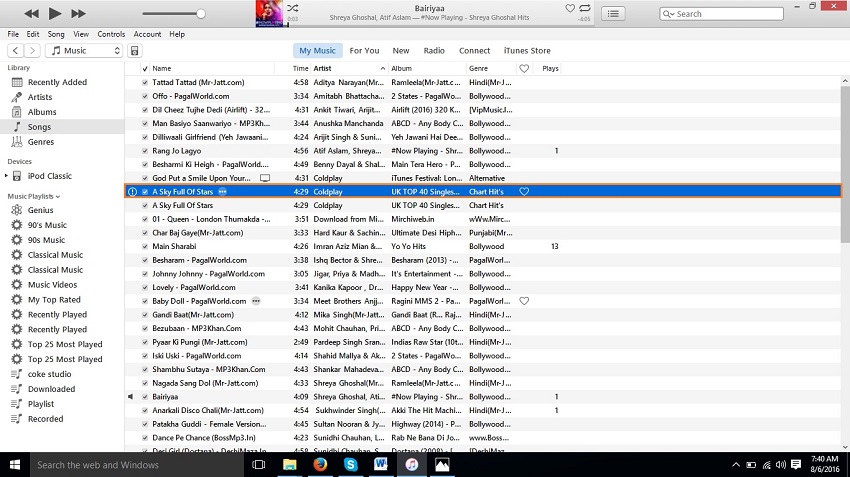Open the iPod Classic device
The height and width of the screenshot is (477, 850).
pos(50,176)
